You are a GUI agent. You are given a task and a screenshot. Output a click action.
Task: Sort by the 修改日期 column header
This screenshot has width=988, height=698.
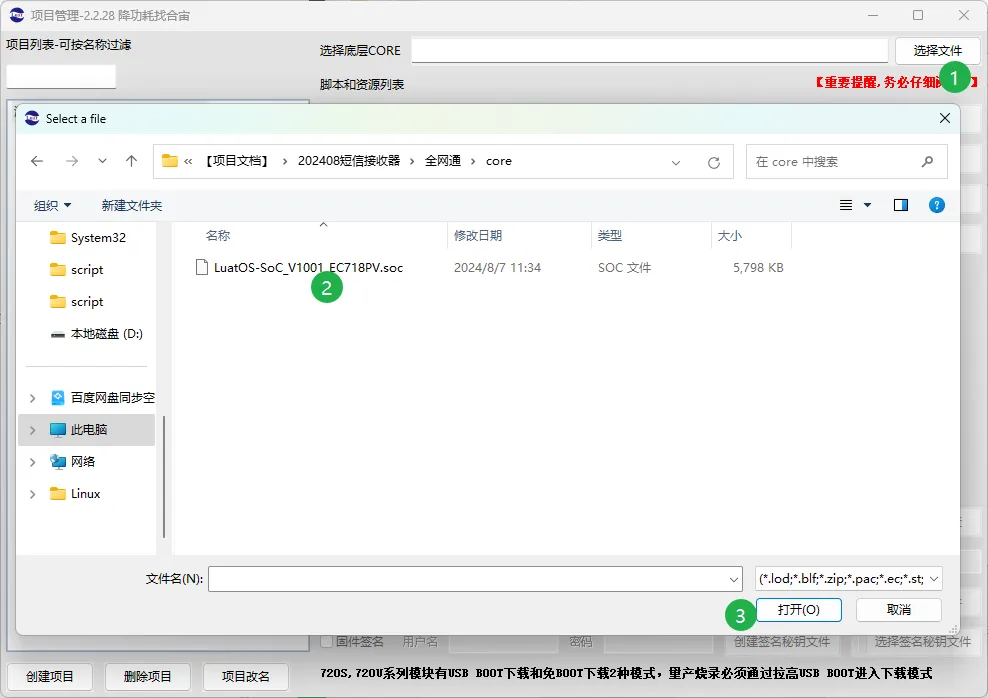coord(478,236)
